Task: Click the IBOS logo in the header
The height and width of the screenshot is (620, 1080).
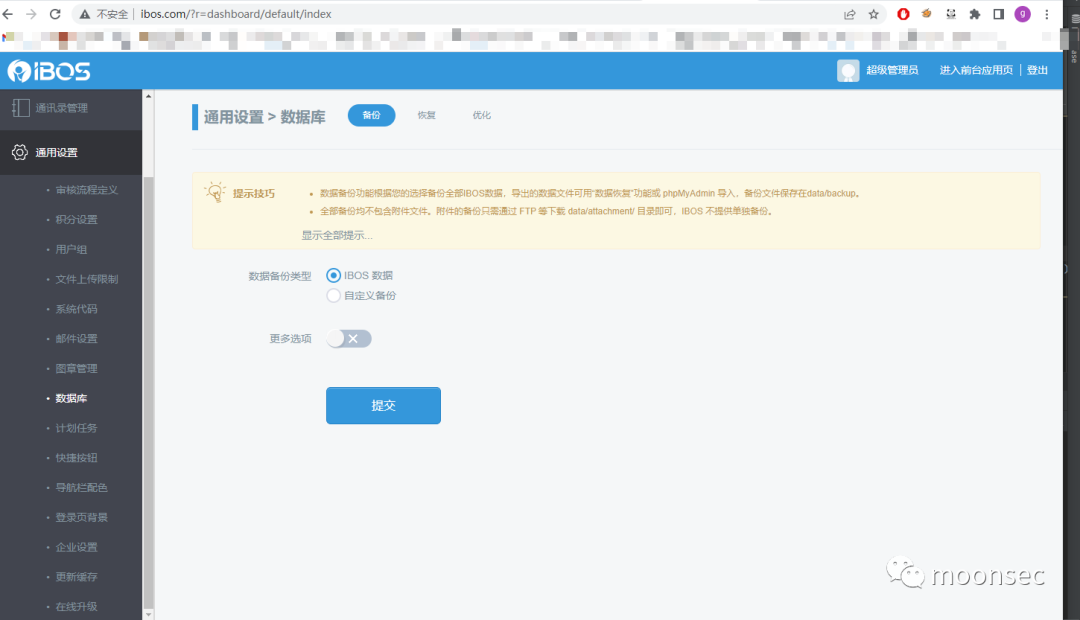Action: coord(49,71)
